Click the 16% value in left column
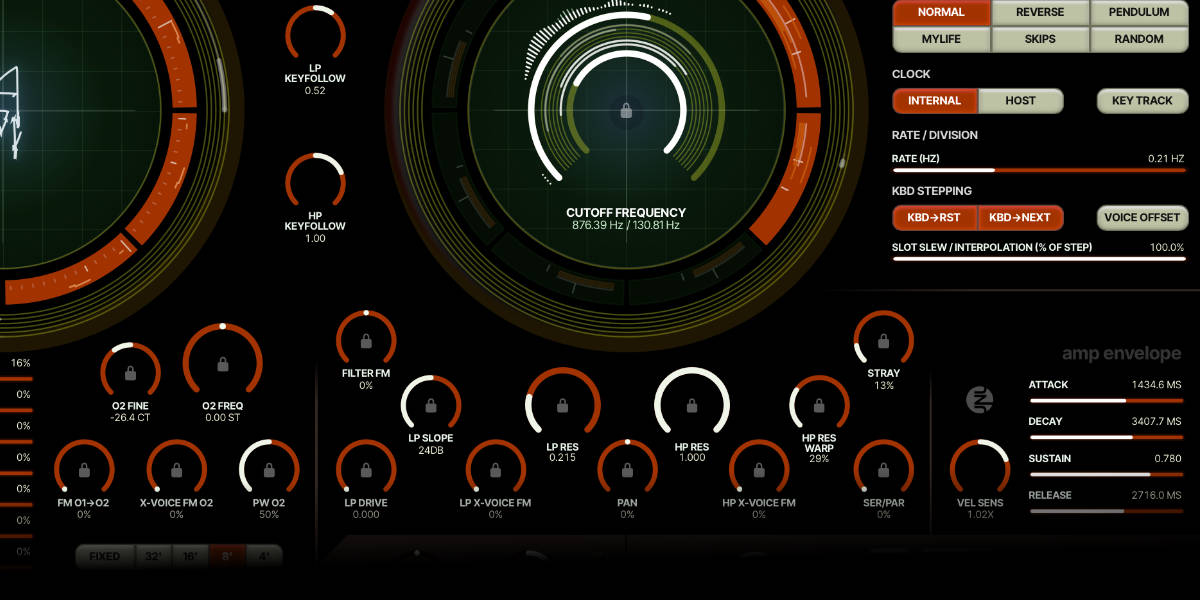 coord(21,363)
